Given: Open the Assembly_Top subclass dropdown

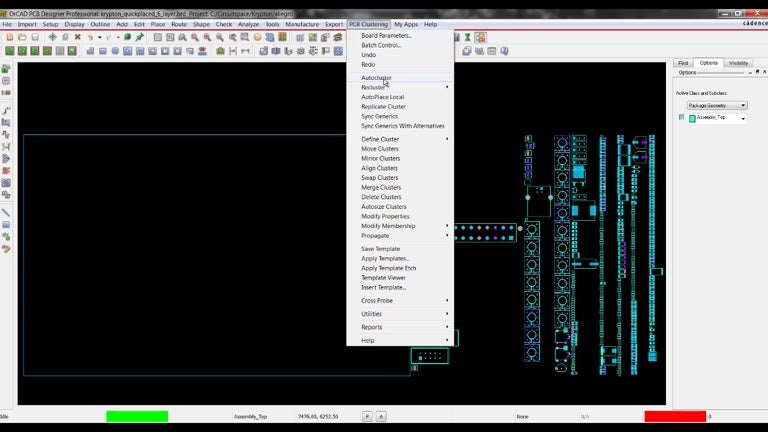Looking at the screenshot, I should [x=744, y=119].
